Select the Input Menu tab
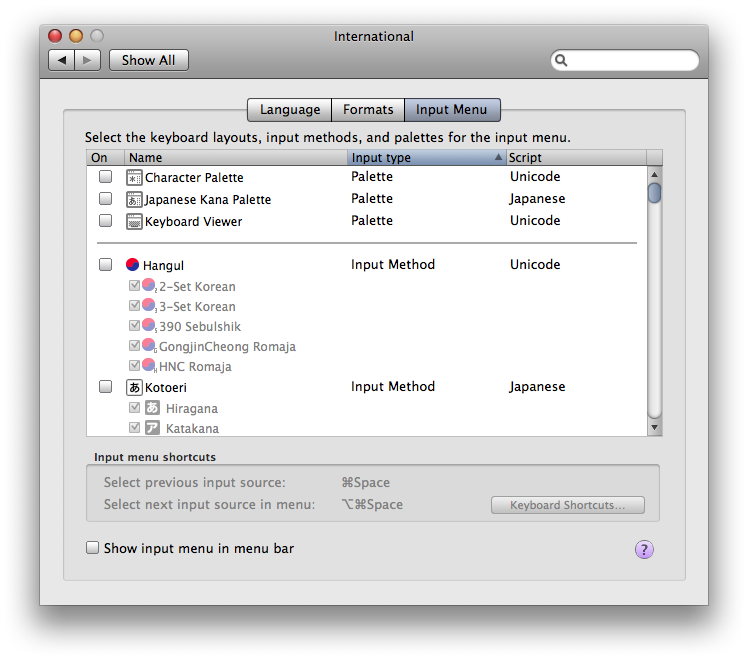Screen dimensions: 748x660 click(452, 110)
